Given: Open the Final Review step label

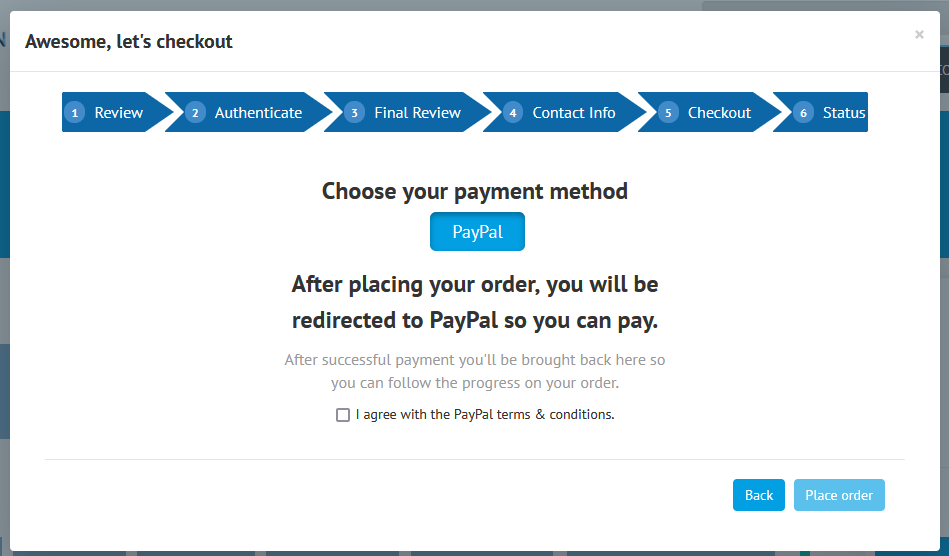Looking at the screenshot, I should (x=417, y=113).
